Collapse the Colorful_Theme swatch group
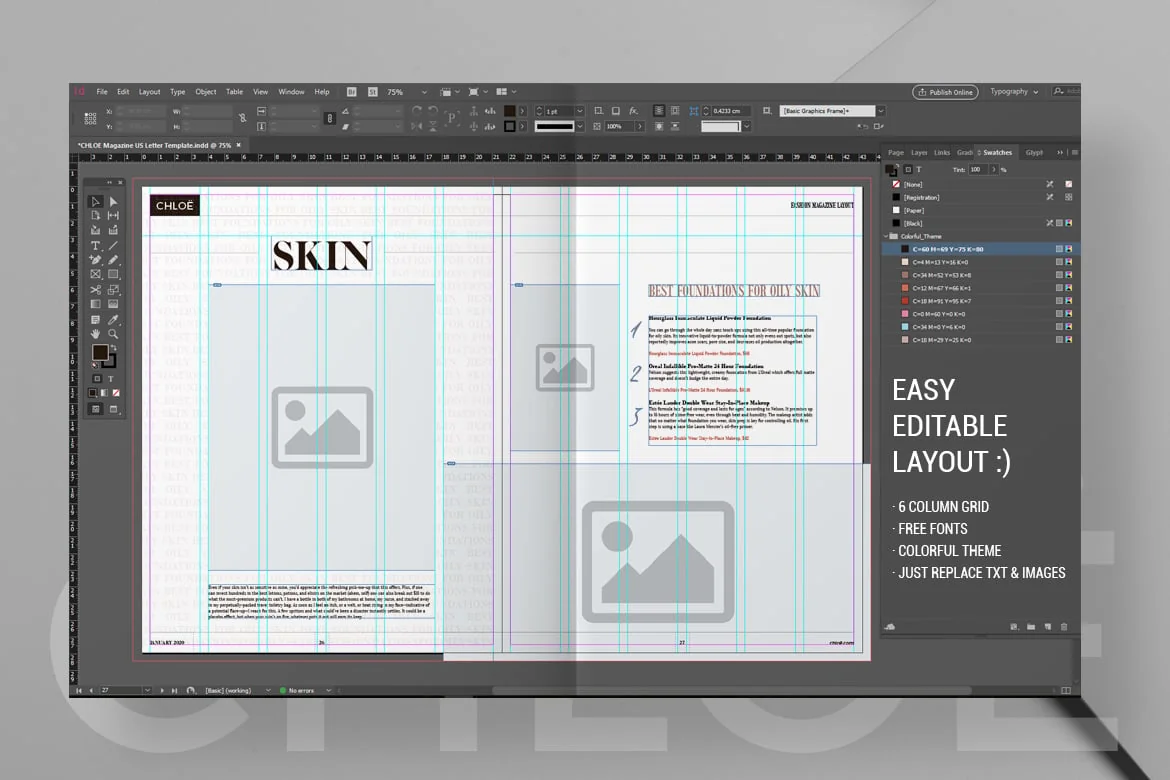 [886, 236]
